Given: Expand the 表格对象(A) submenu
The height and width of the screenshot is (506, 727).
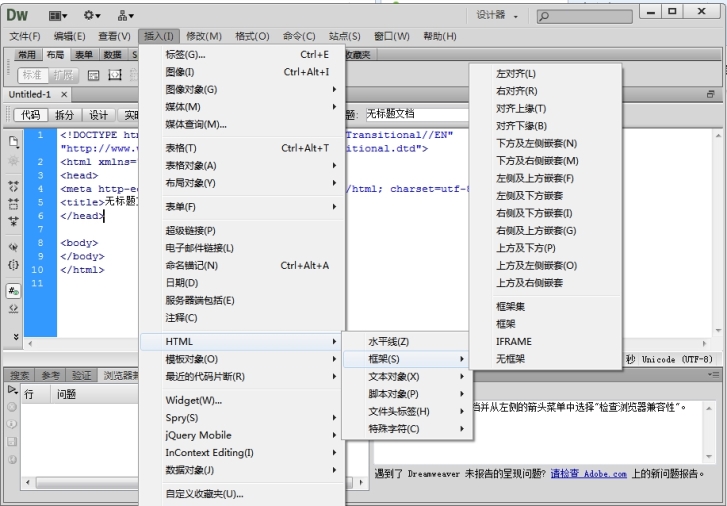Looking at the screenshot, I should (250, 166).
